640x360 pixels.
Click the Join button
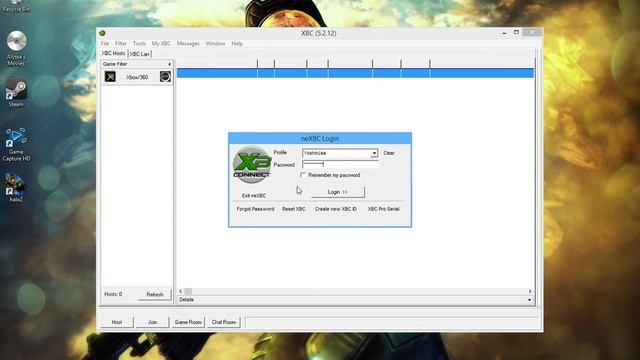click(x=153, y=322)
